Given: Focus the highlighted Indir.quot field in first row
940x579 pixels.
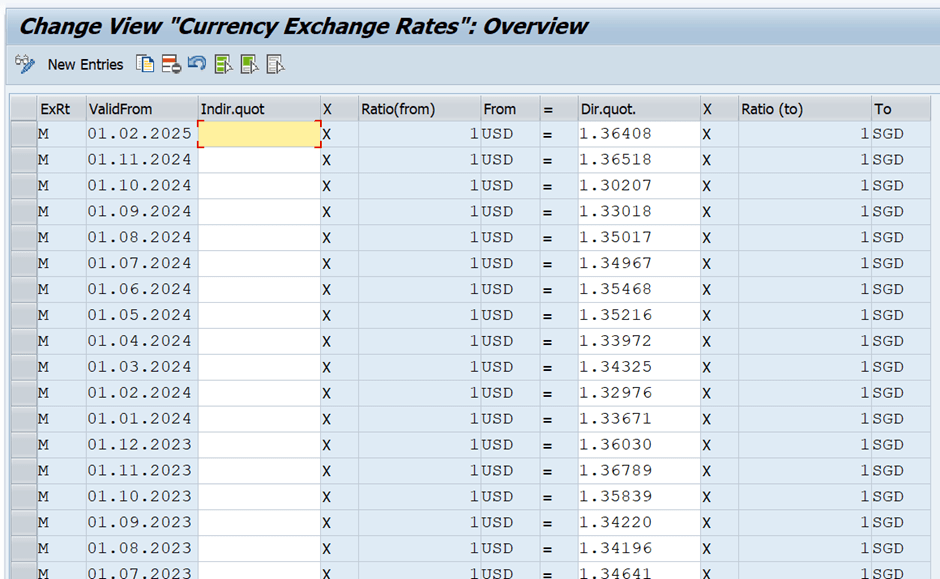Looking at the screenshot, I should [259, 134].
